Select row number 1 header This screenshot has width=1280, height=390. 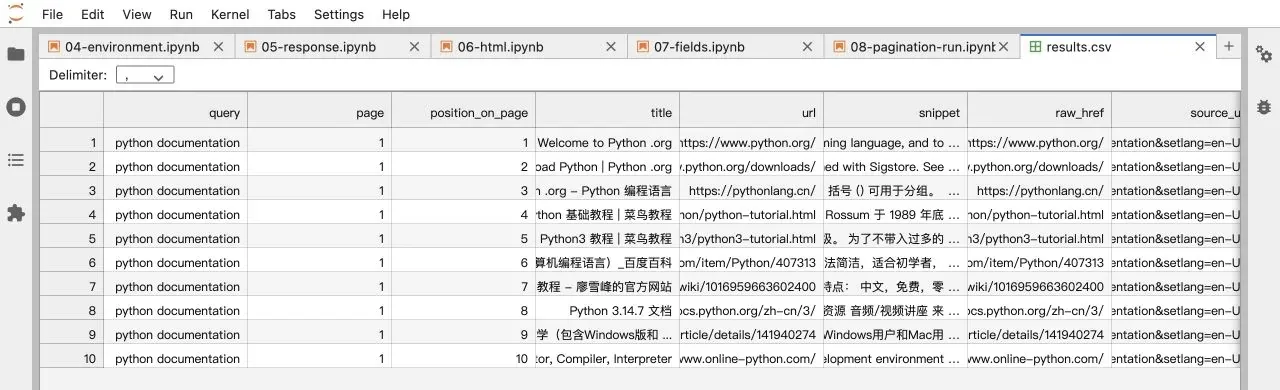coord(72,143)
